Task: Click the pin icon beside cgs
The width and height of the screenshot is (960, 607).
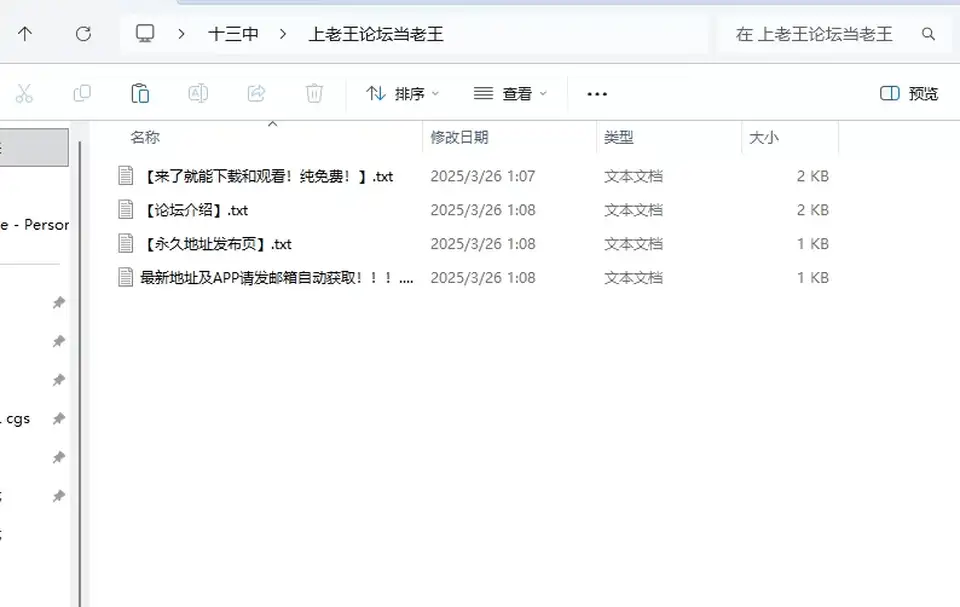Action: [x=59, y=419]
